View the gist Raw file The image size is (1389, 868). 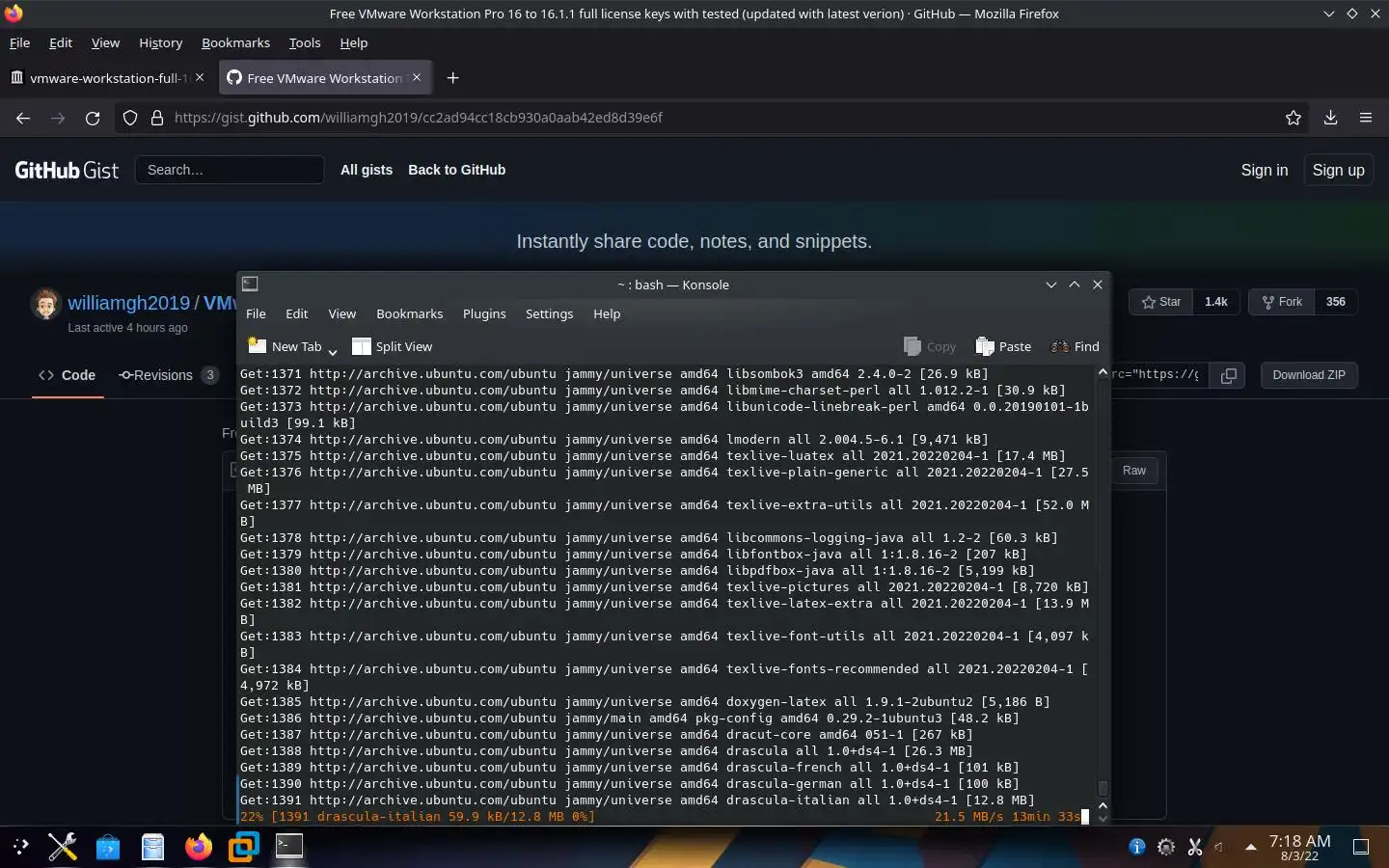click(1133, 471)
